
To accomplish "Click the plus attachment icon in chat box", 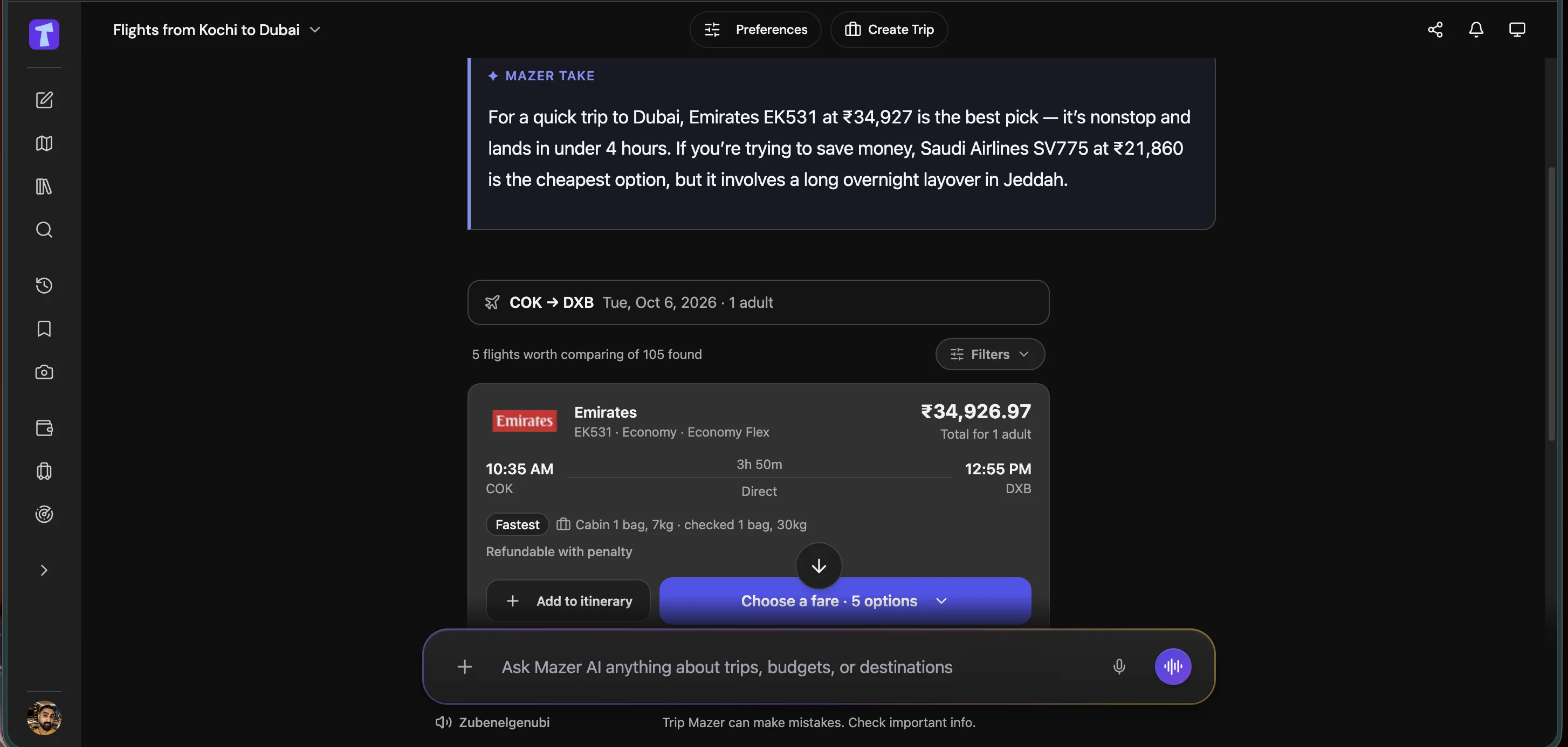I will [x=464, y=667].
